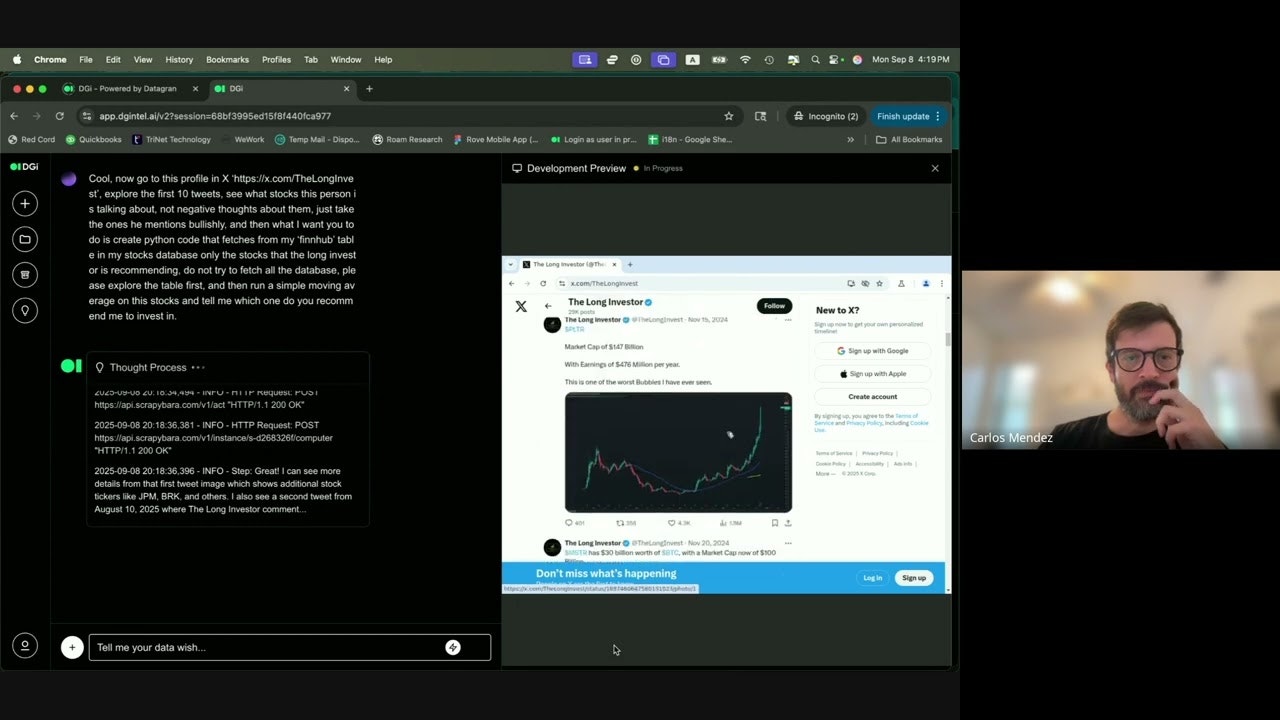Click the Finish update button
This screenshot has height=720, width=1280.
(909, 116)
